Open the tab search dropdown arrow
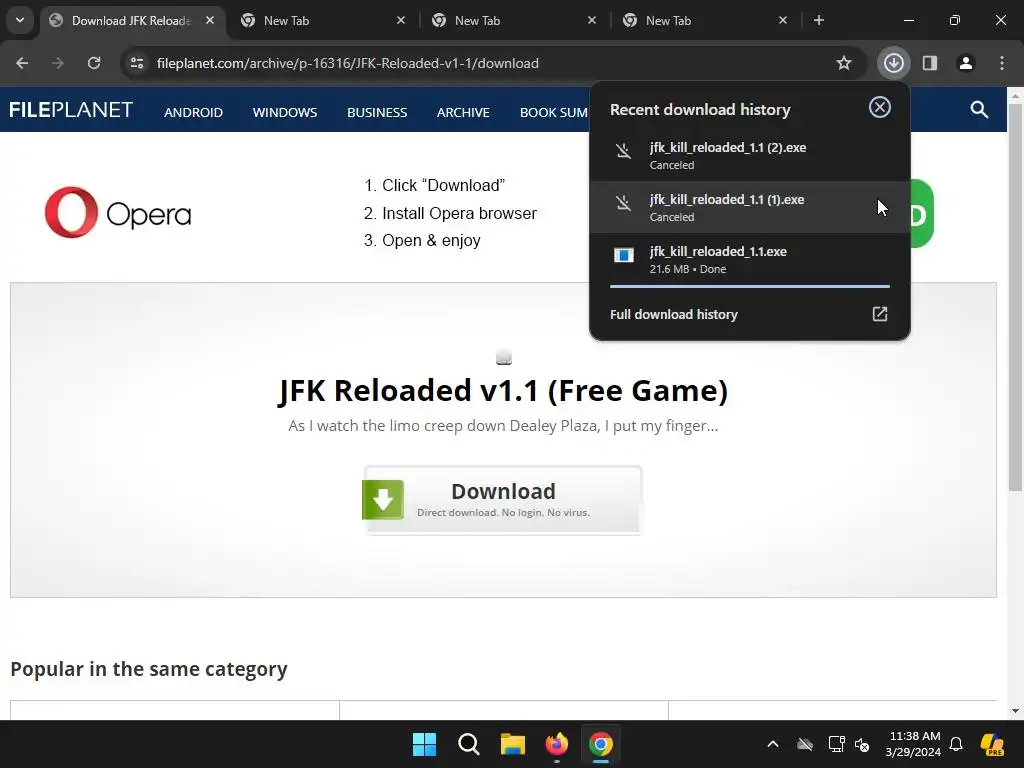Image resolution: width=1024 pixels, height=768 pixels. tap(20, 20)
